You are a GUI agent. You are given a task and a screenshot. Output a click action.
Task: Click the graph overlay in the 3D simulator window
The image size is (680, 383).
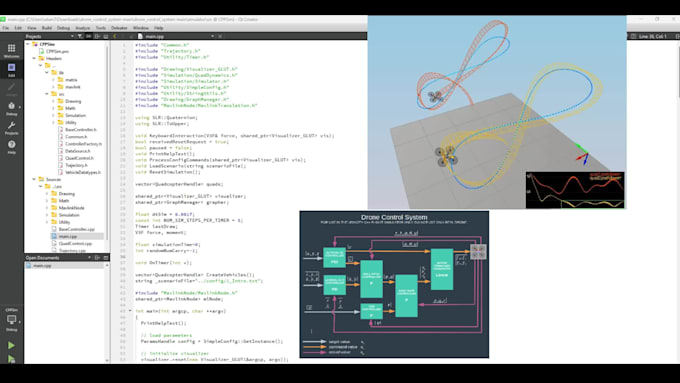pyautogui.click(x=575, y=190)
